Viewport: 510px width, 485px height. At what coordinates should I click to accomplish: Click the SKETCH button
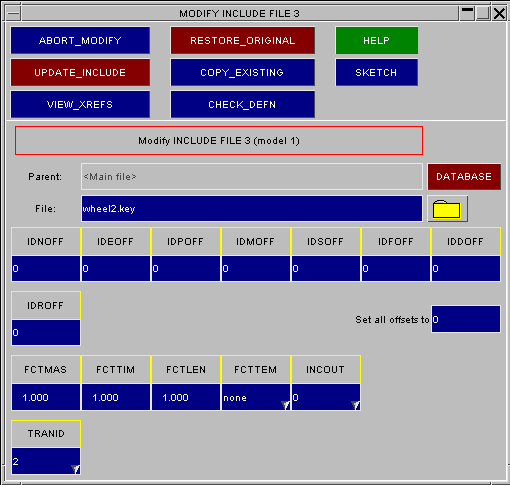coord(377,72)
